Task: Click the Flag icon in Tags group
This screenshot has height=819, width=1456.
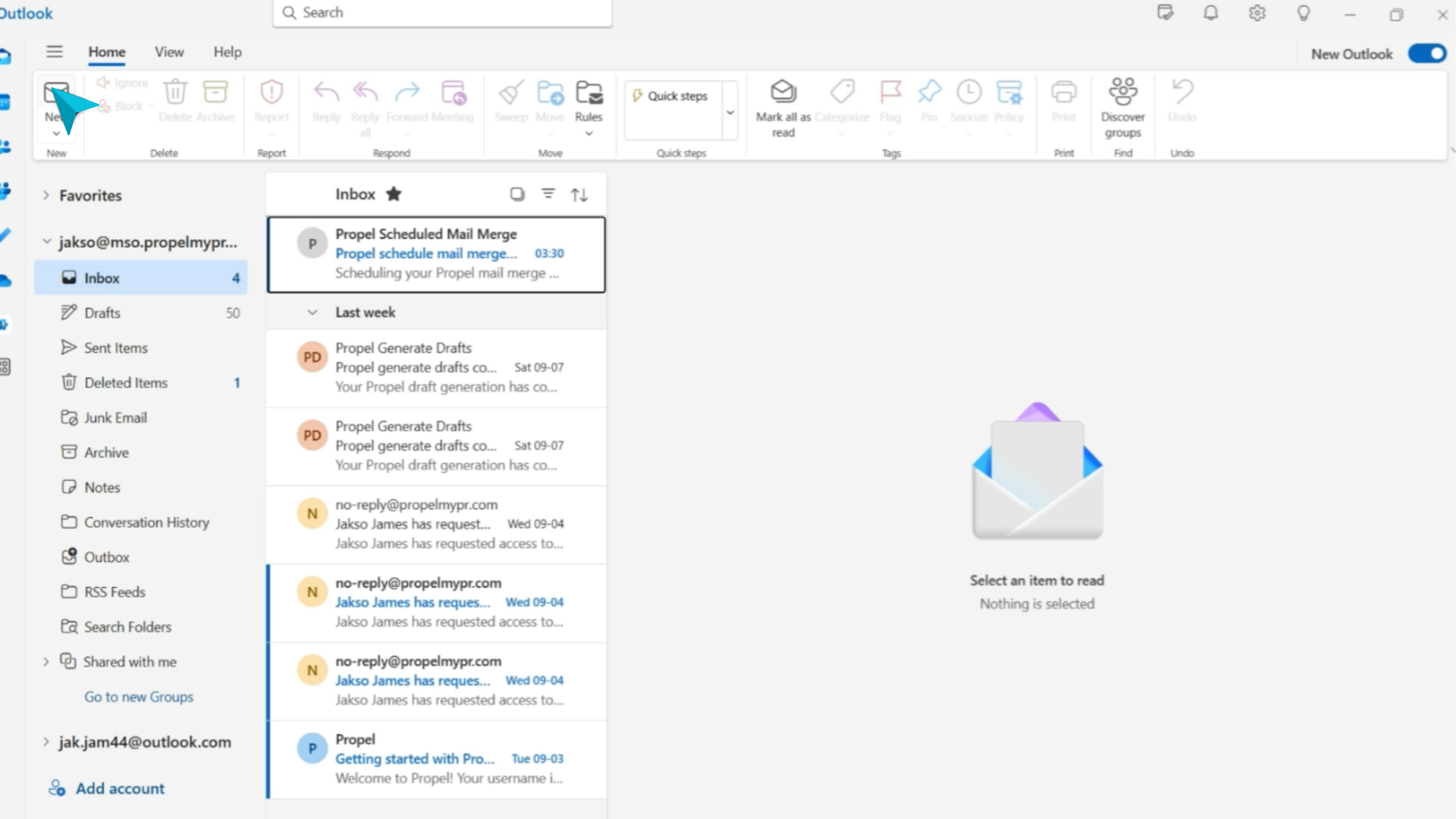Action: pyautogui.click(x=890, y=92)
